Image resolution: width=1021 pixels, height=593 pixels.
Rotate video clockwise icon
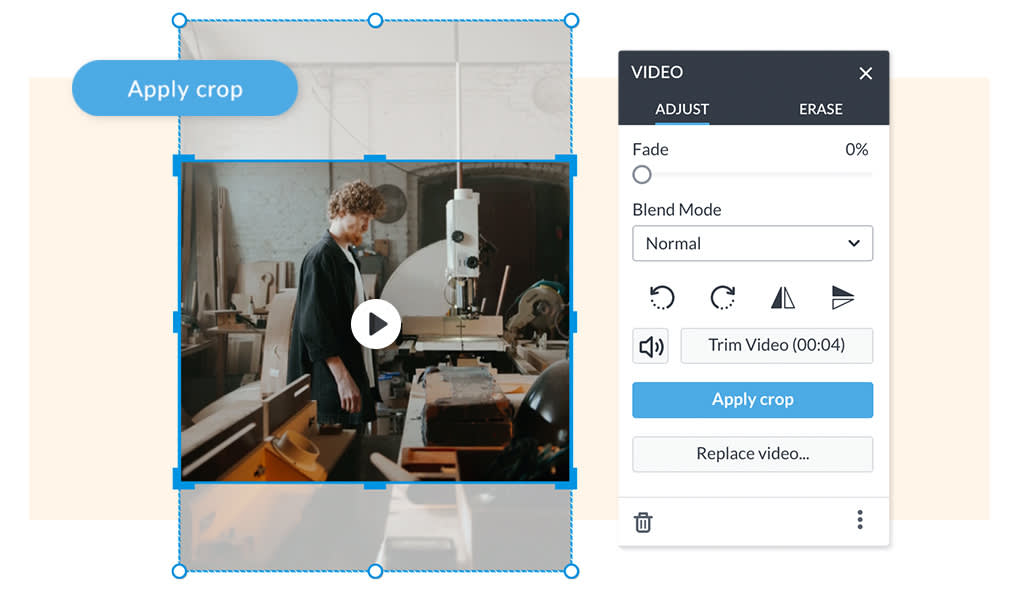[x=722, y=297]
